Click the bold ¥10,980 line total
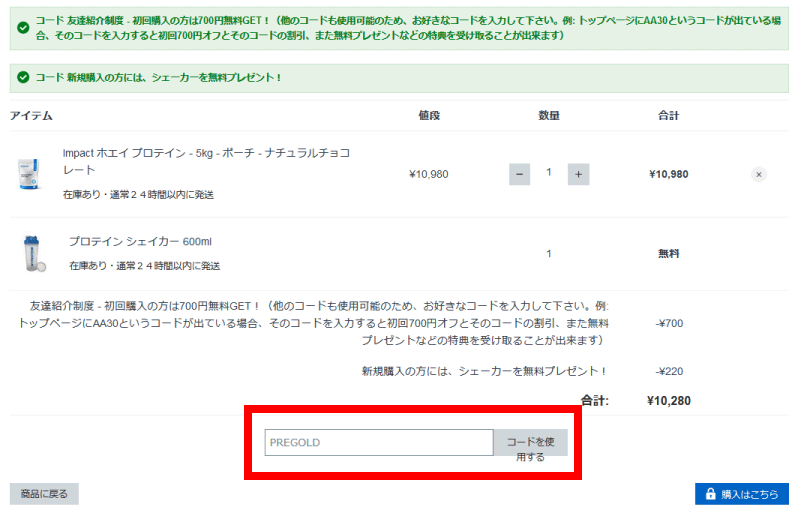Viewport: 799px width, 519px height. pos(669,174)
